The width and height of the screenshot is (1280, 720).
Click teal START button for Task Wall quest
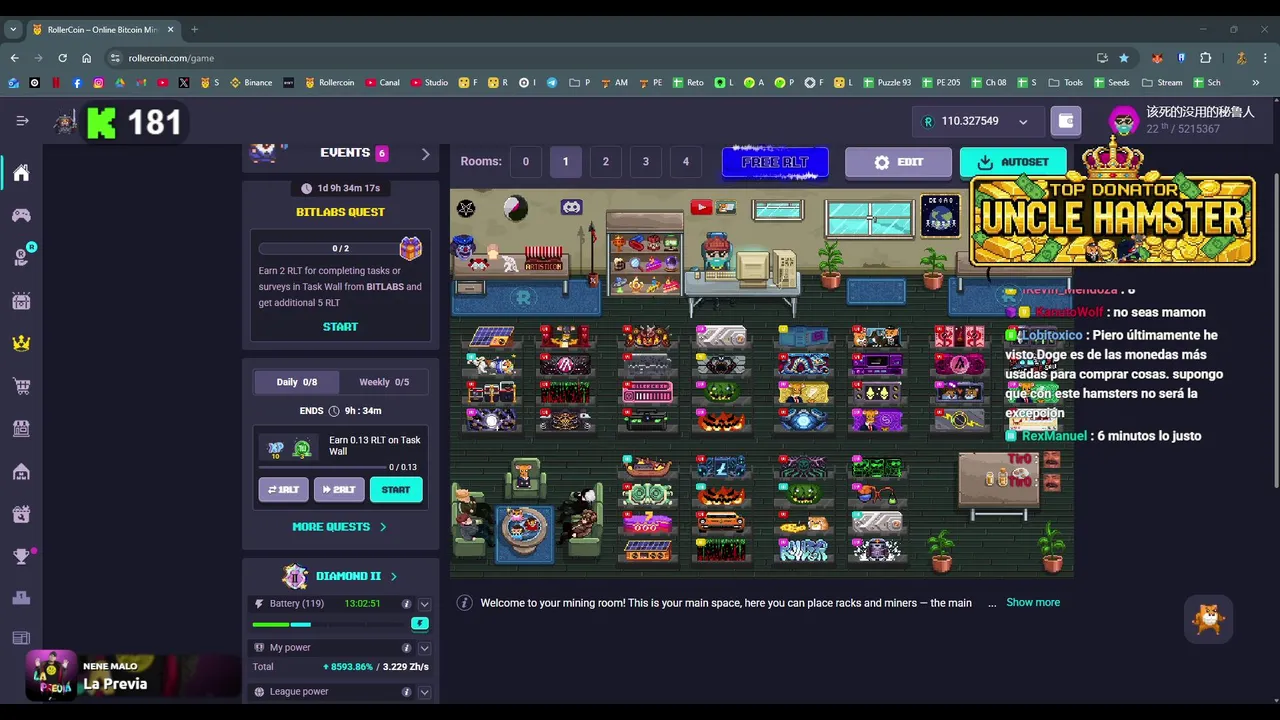[396, 490]
